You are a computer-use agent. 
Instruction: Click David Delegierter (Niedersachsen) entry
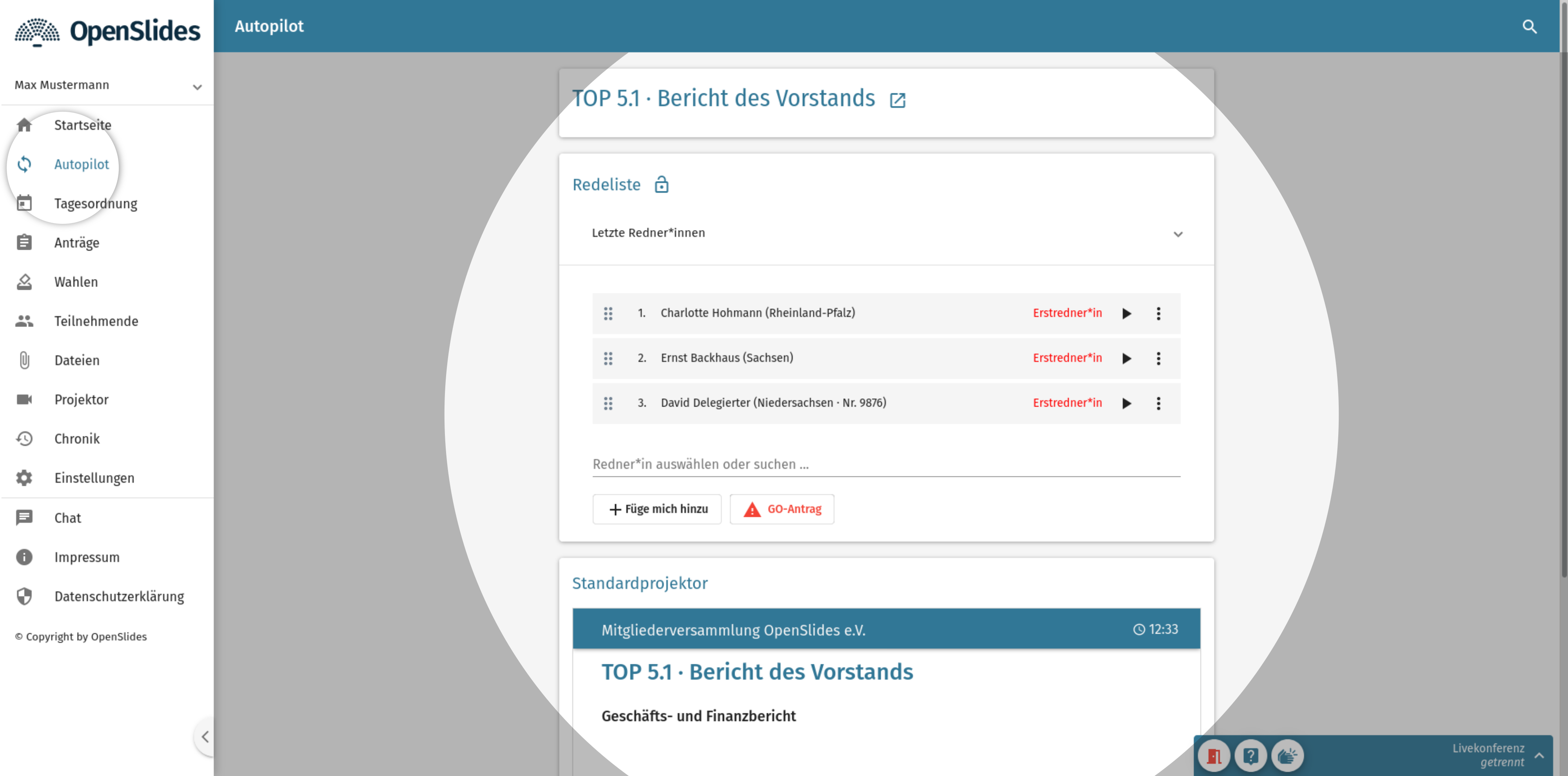774,403
